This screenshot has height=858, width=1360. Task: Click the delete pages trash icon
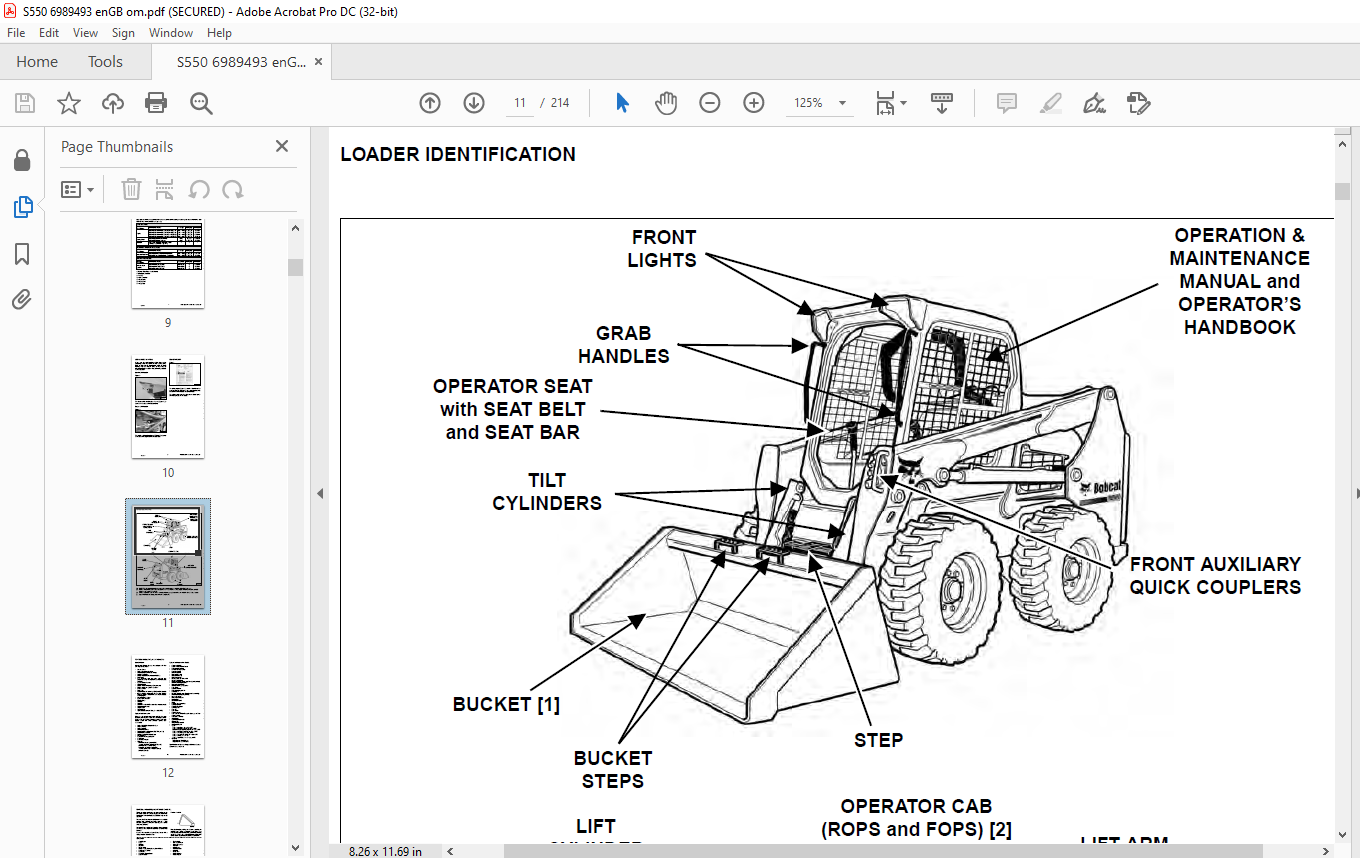[131, 189]
